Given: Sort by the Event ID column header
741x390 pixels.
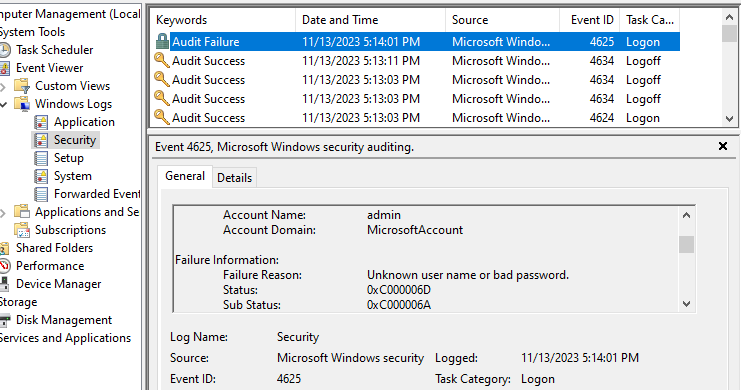Looking at the screenshot, I should pyautogui.click(x=590, y=20).
